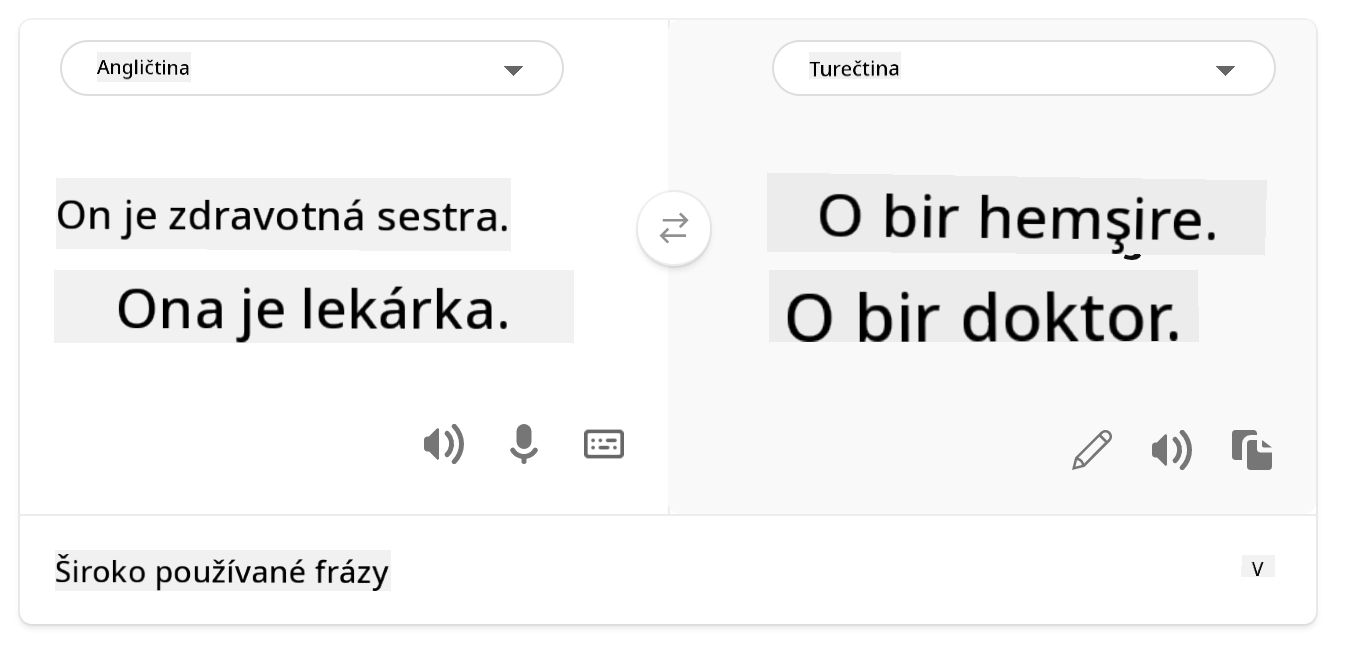Click the V chevron for common phrases
Viewport: 1350px width, 664px height.
coord(1257,569)
